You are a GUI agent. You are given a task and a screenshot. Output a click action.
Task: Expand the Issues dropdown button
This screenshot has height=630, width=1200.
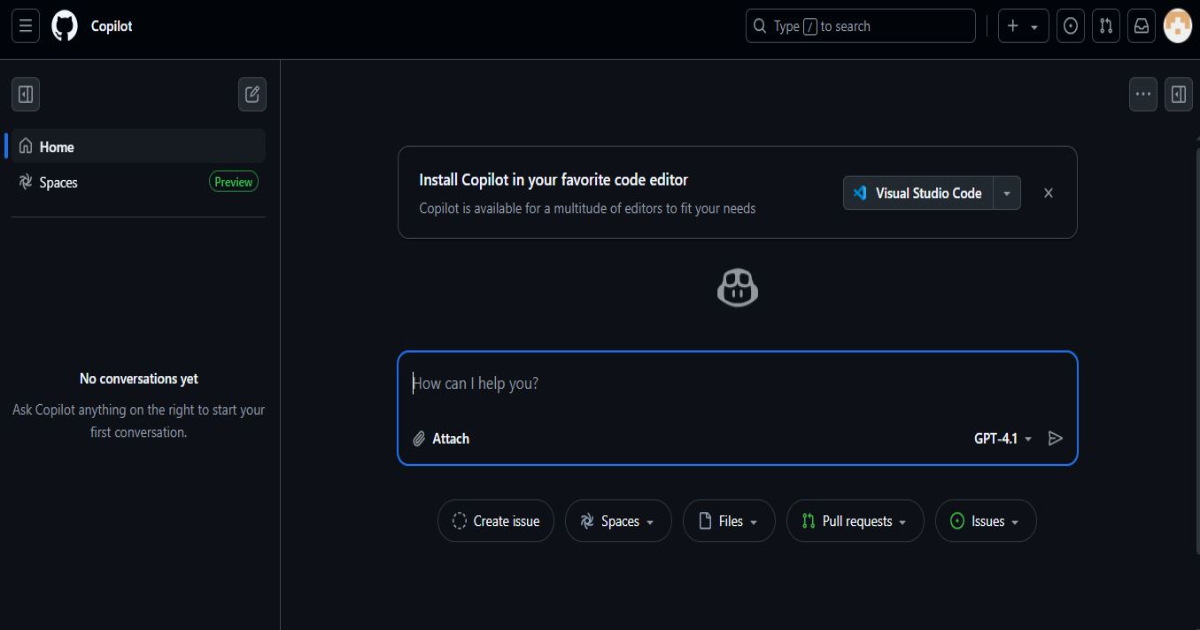tap(986, 521)
